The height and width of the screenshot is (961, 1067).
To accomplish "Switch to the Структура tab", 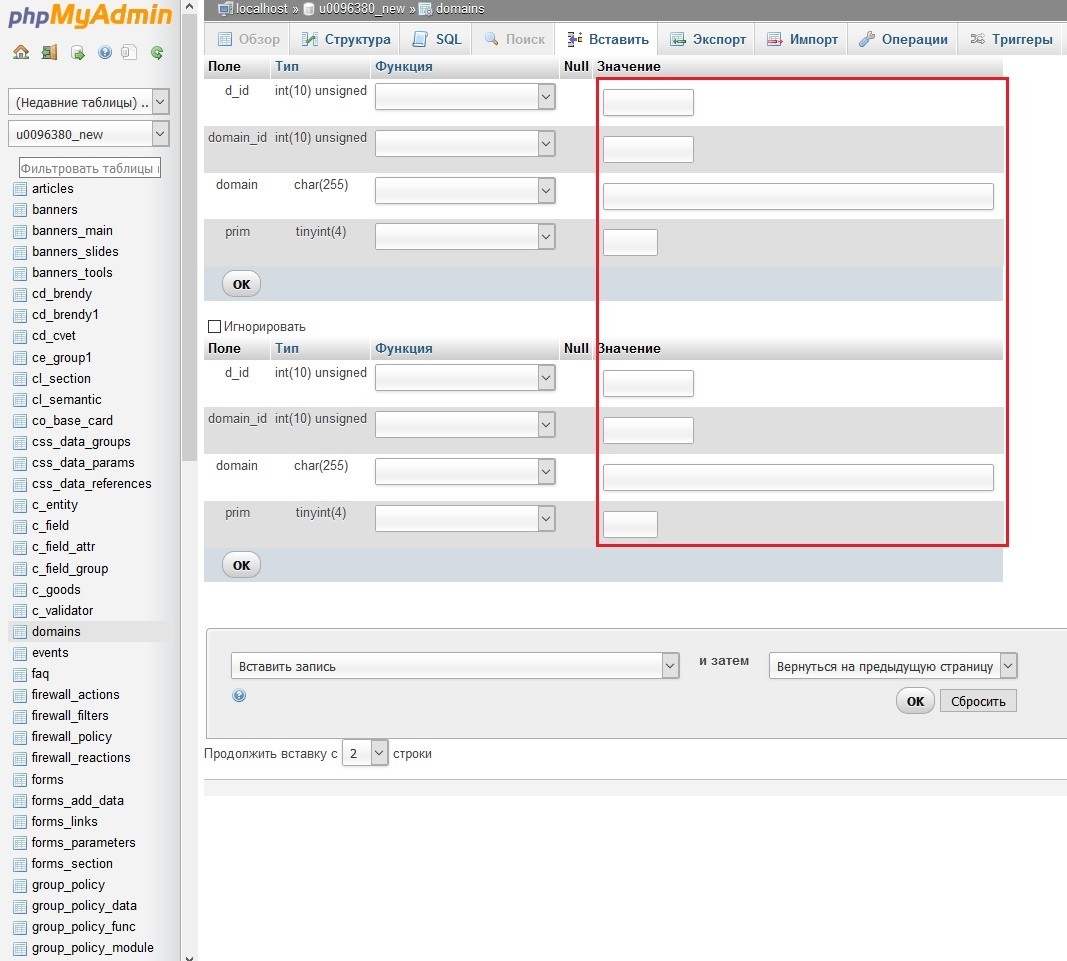I will pyautogui.click(x=345, y=39).
